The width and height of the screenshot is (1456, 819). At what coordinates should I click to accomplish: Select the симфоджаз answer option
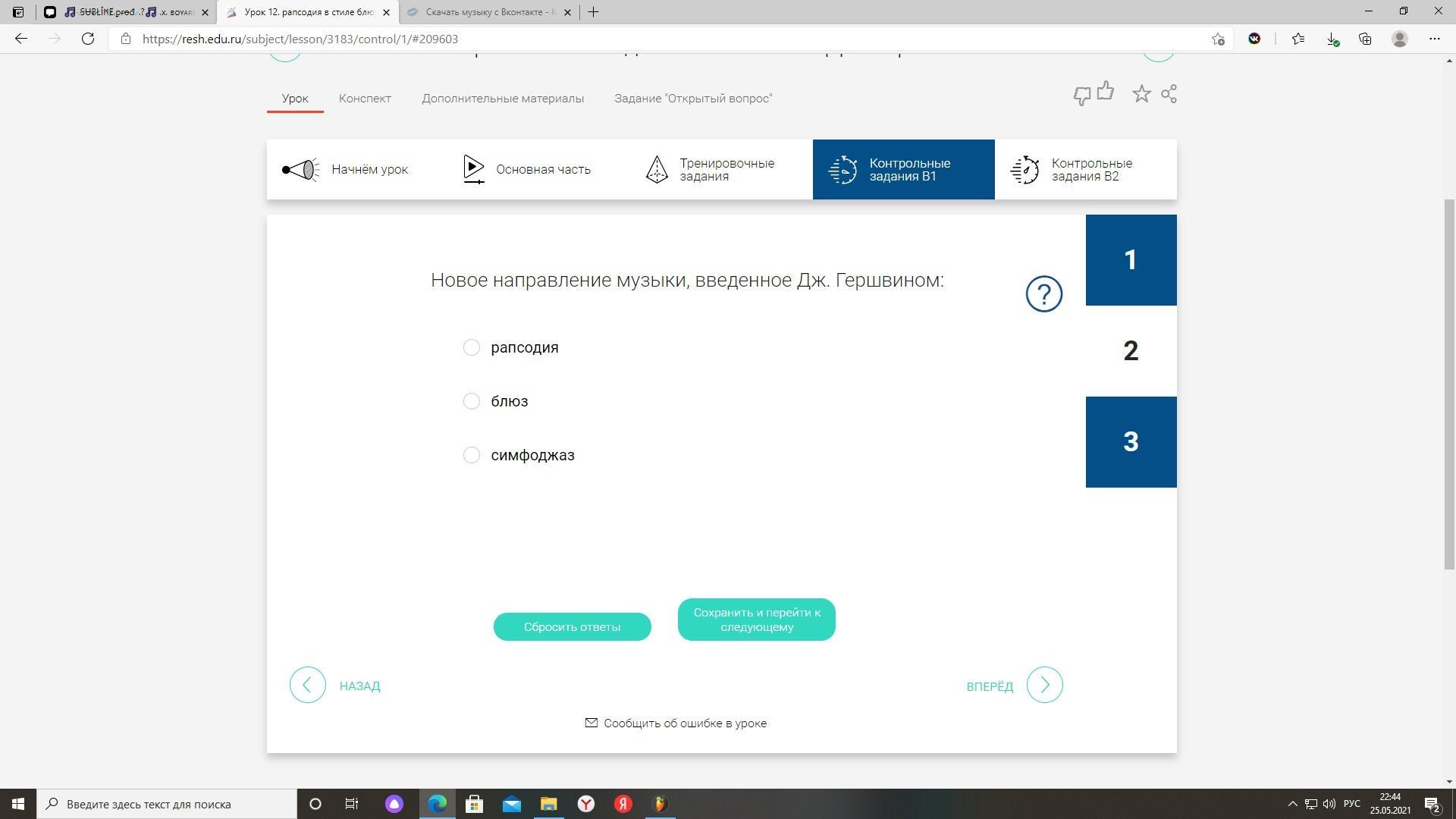[x=471, y=455]
